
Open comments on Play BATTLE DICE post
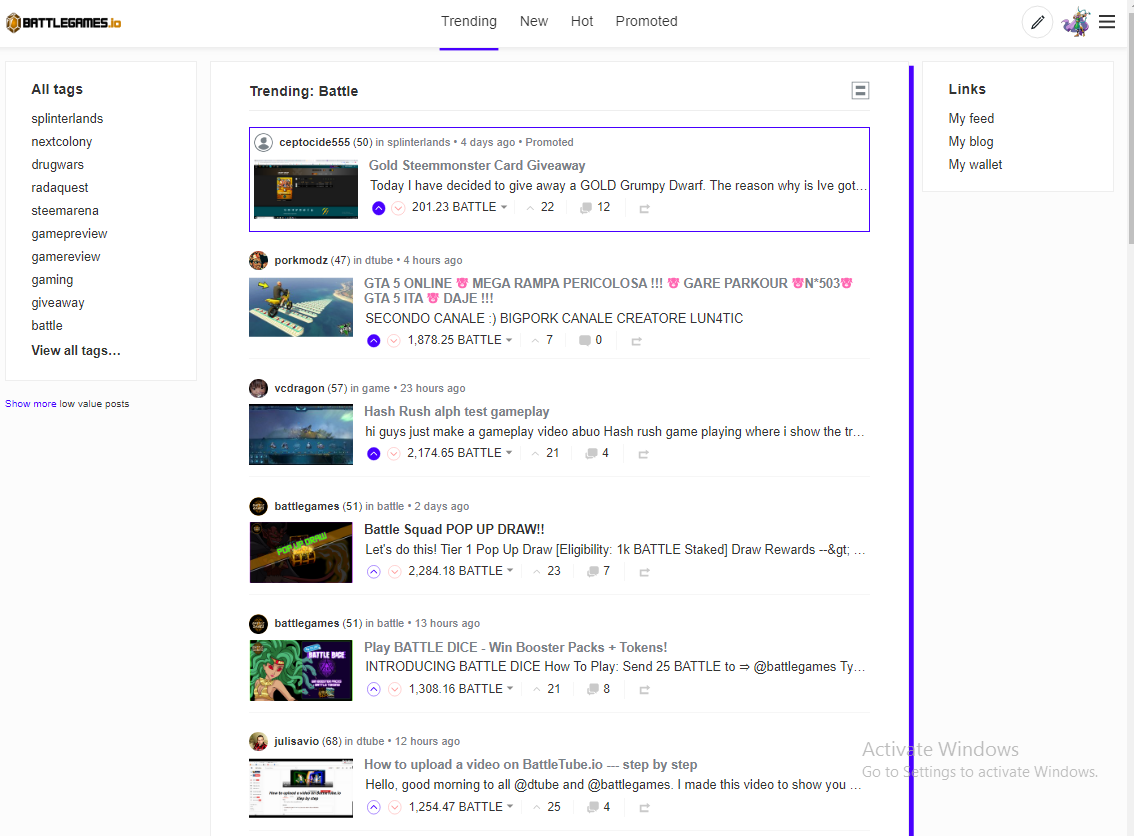599,689
